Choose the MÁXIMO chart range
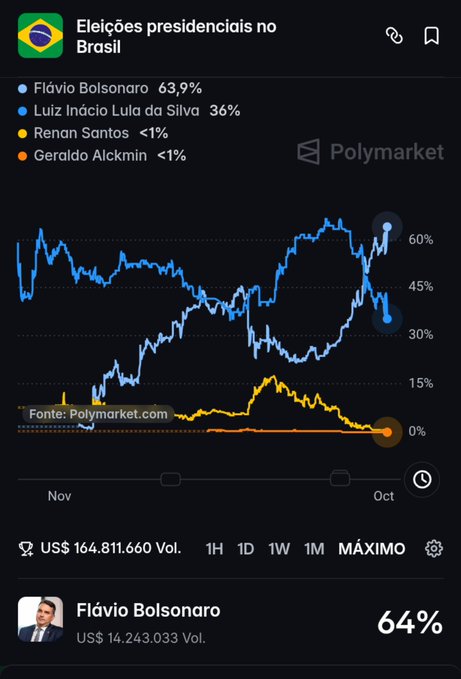Screen dimensions: 461x679 click(372, 549)
